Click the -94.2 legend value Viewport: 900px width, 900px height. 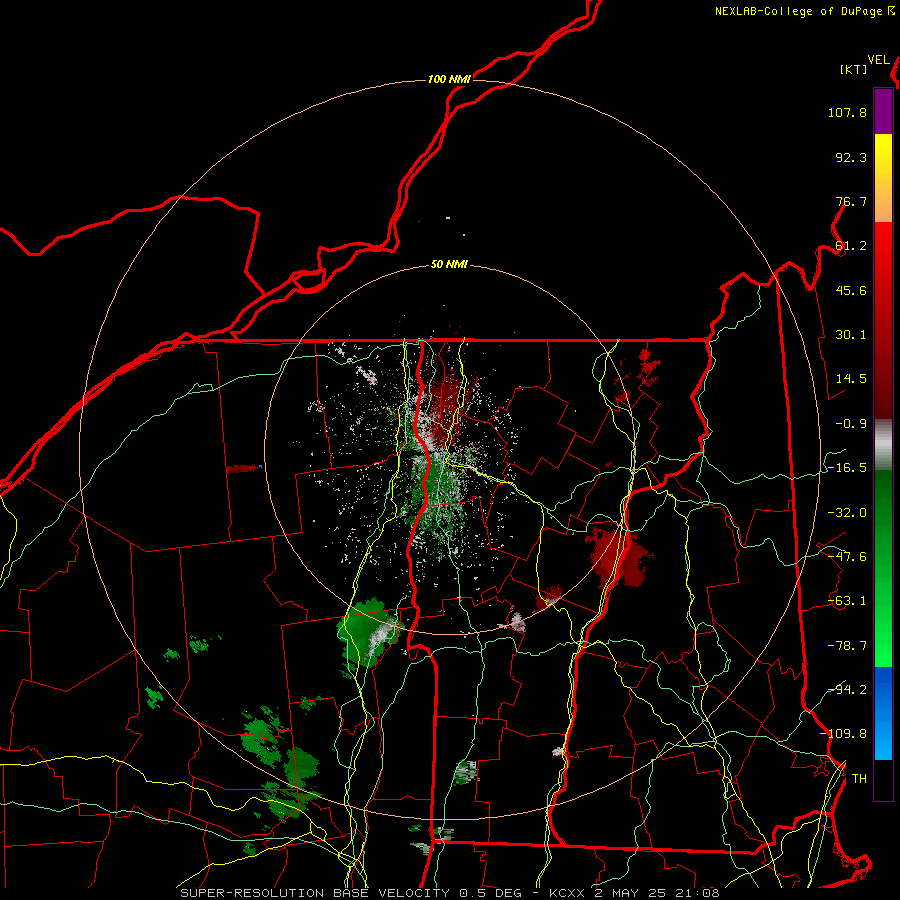pyautogui.click(x=847, y=689)
